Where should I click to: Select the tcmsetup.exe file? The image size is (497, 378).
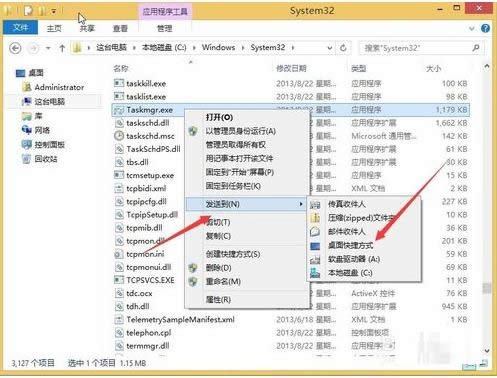coord(150,175)
